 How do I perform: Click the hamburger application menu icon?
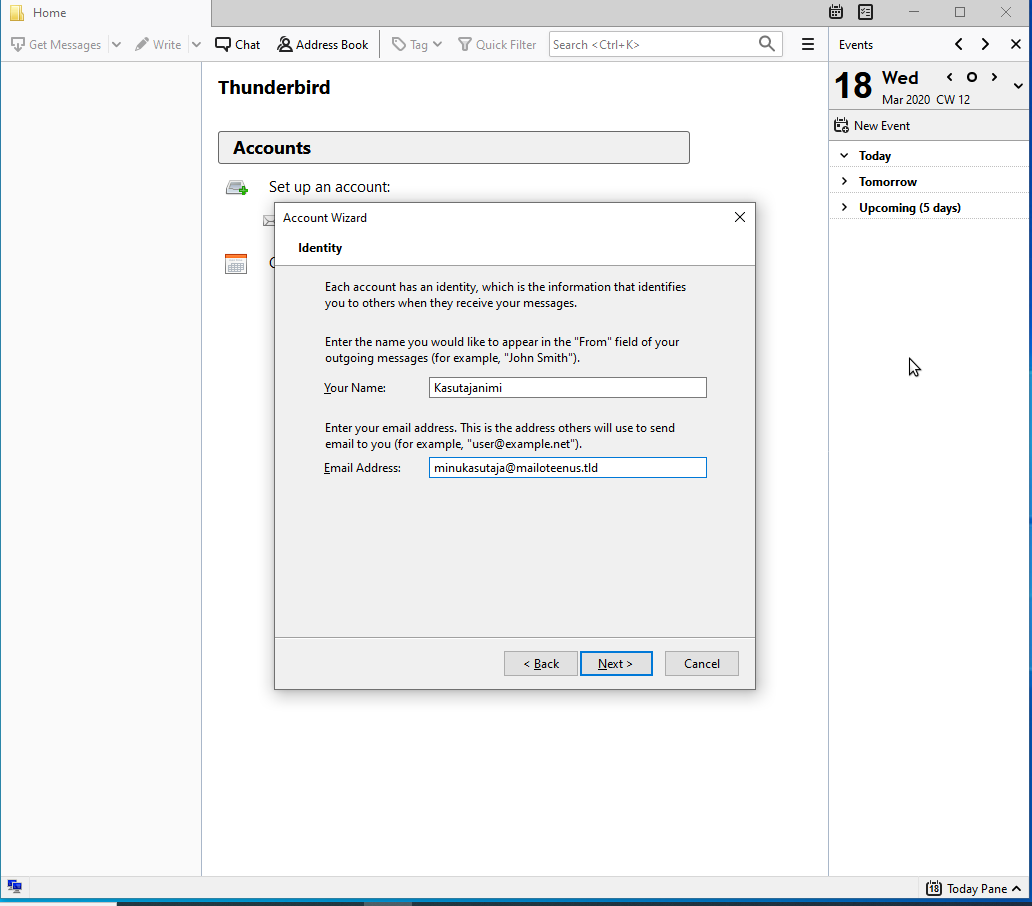808,45
